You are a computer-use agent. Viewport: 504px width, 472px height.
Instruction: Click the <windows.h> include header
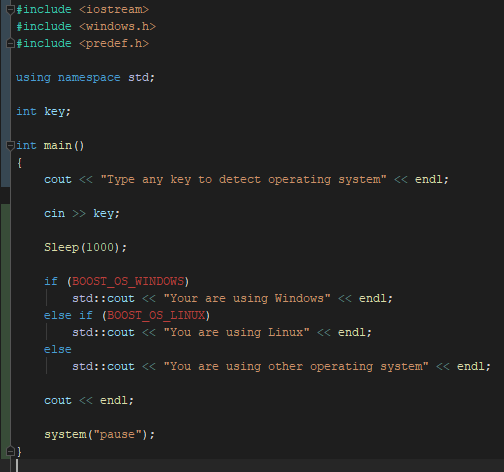(x=117, y=26)
